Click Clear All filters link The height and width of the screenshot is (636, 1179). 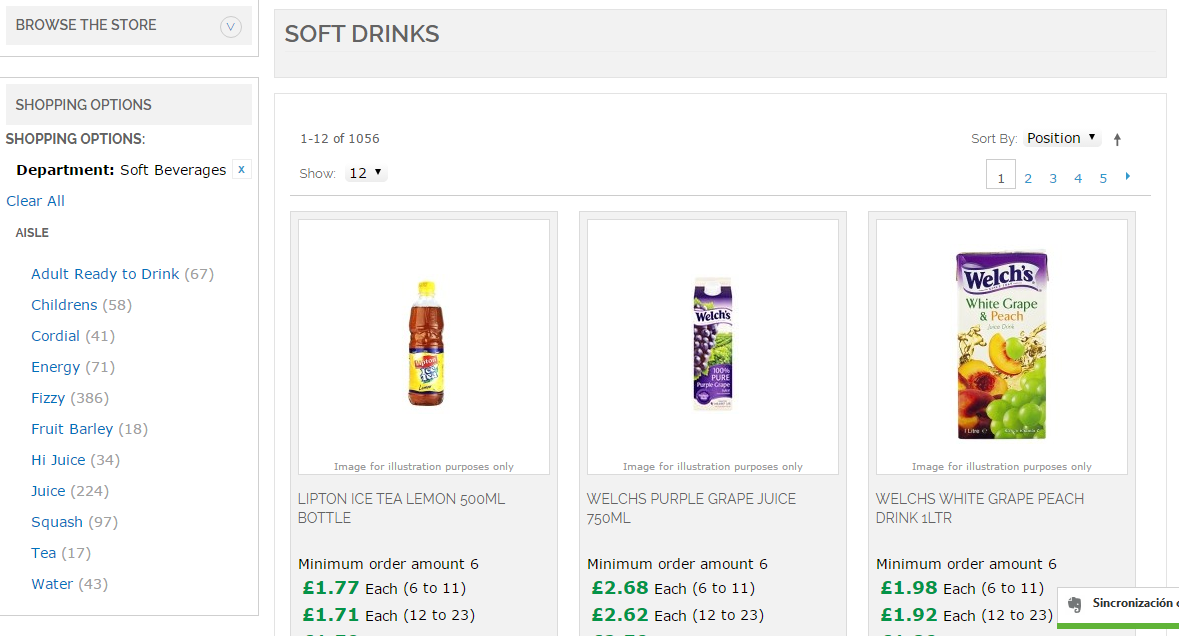[x=35, y=201]
